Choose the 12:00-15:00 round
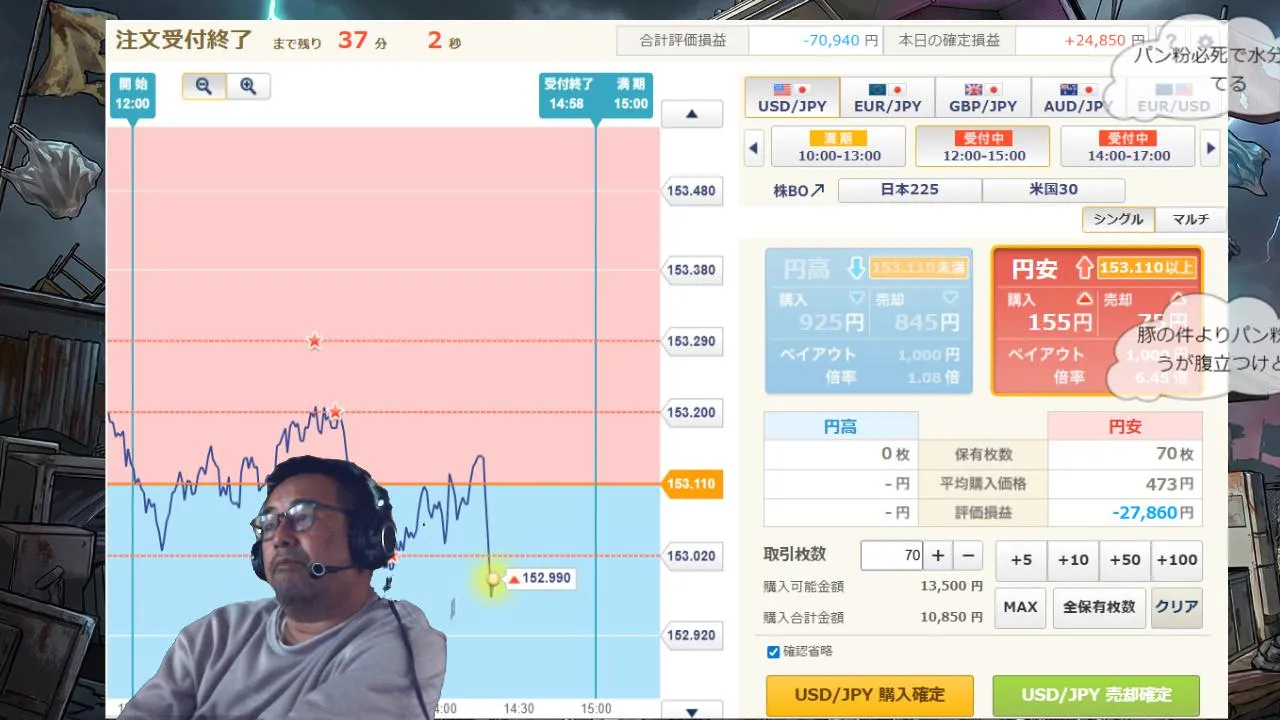 (x=983, y=146)
